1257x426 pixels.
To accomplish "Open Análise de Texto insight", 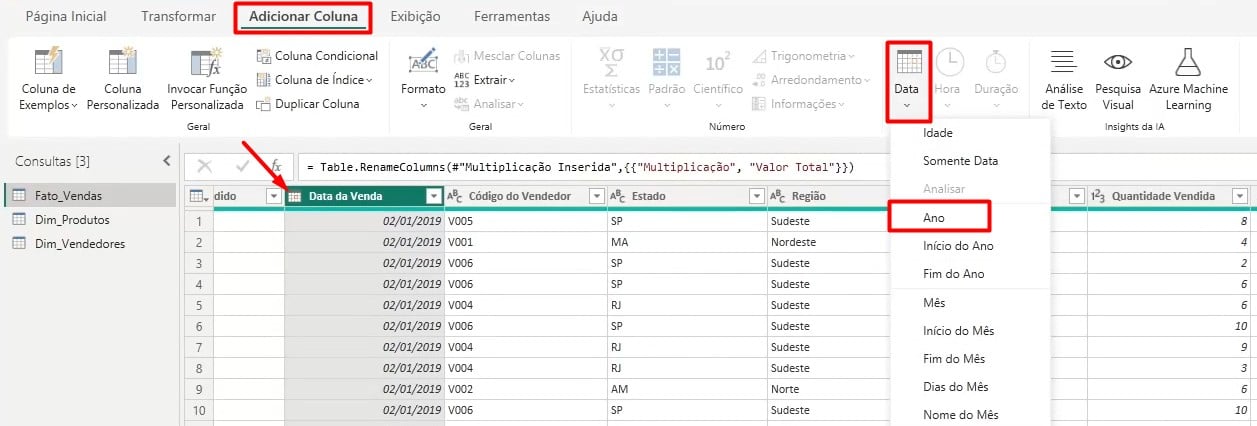I will coord(1064,78).
